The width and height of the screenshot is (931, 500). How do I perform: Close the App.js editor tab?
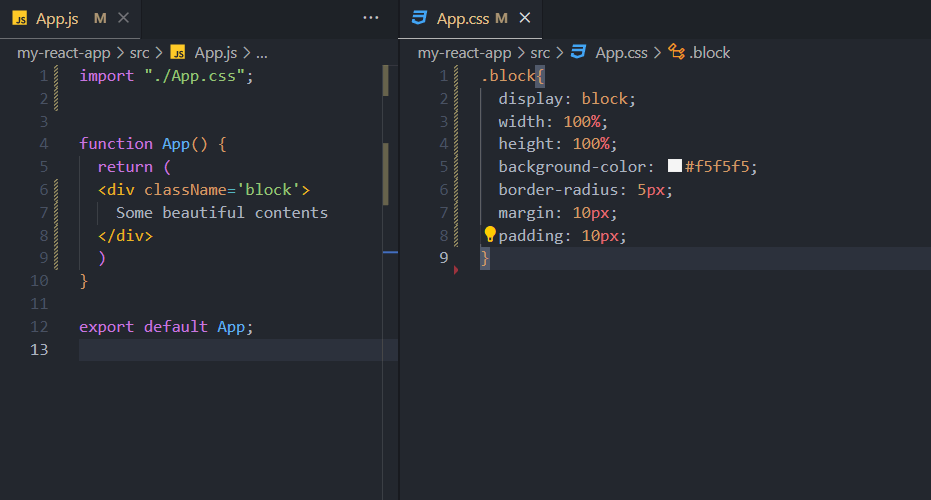point(123,18)
